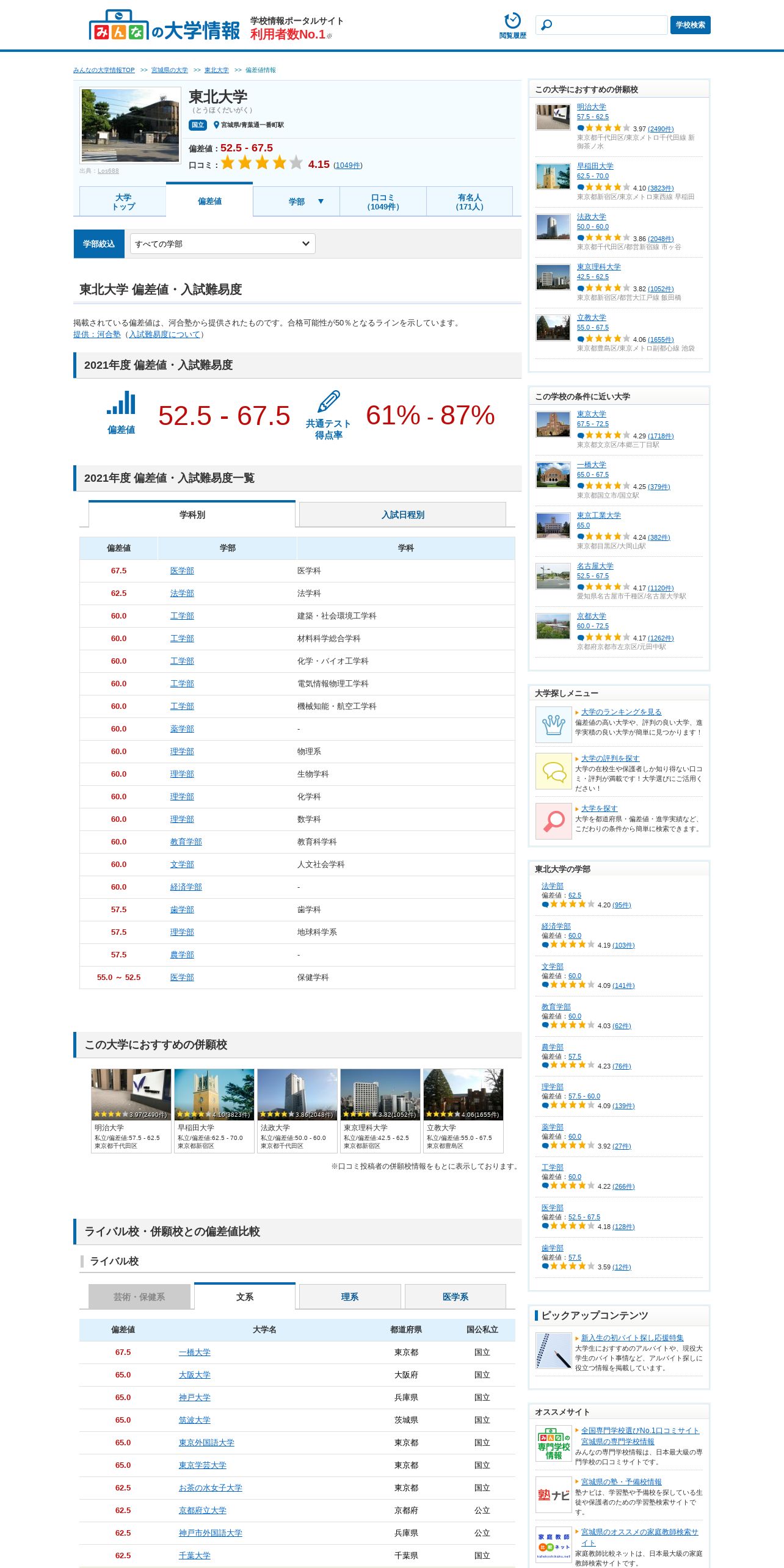Click the 東京理科大学 card image
This screenshot has height=1568, width=784.
click(380, 1095)
